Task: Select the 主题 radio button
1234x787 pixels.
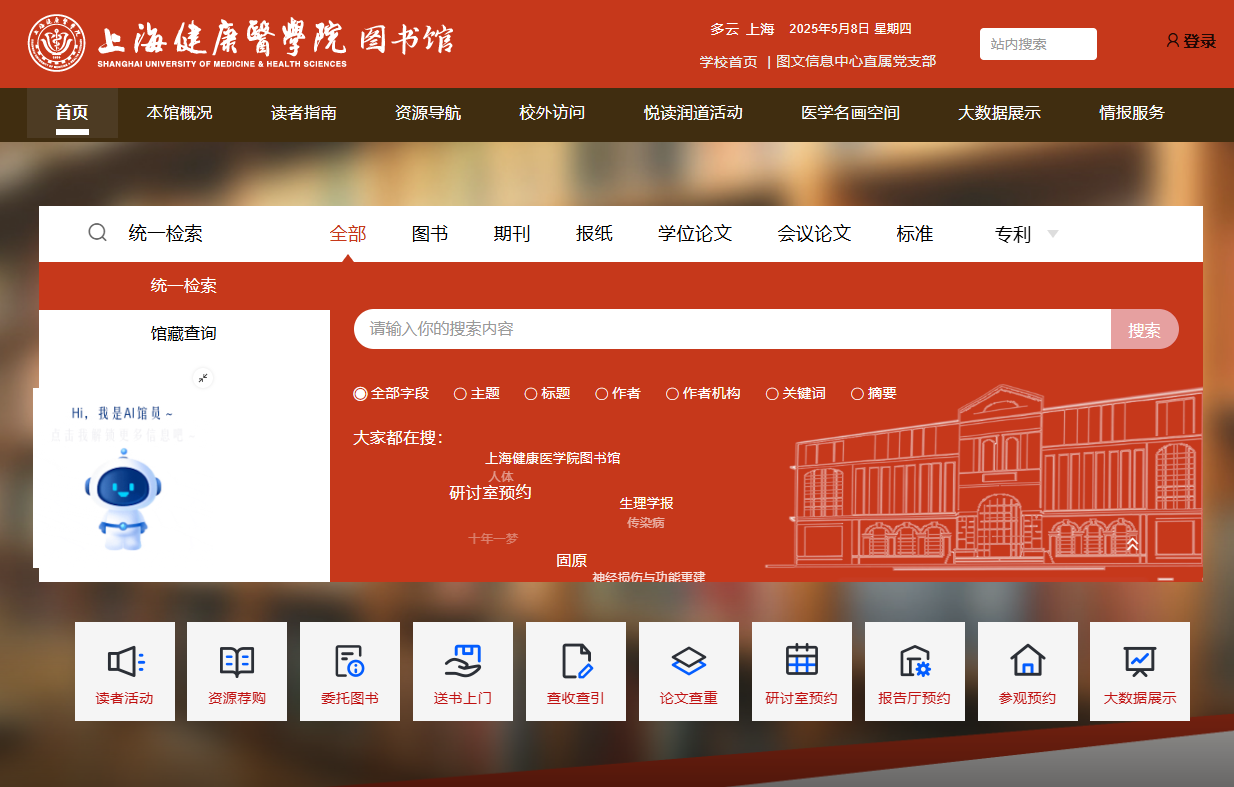Action: click(x=460, y=394)
